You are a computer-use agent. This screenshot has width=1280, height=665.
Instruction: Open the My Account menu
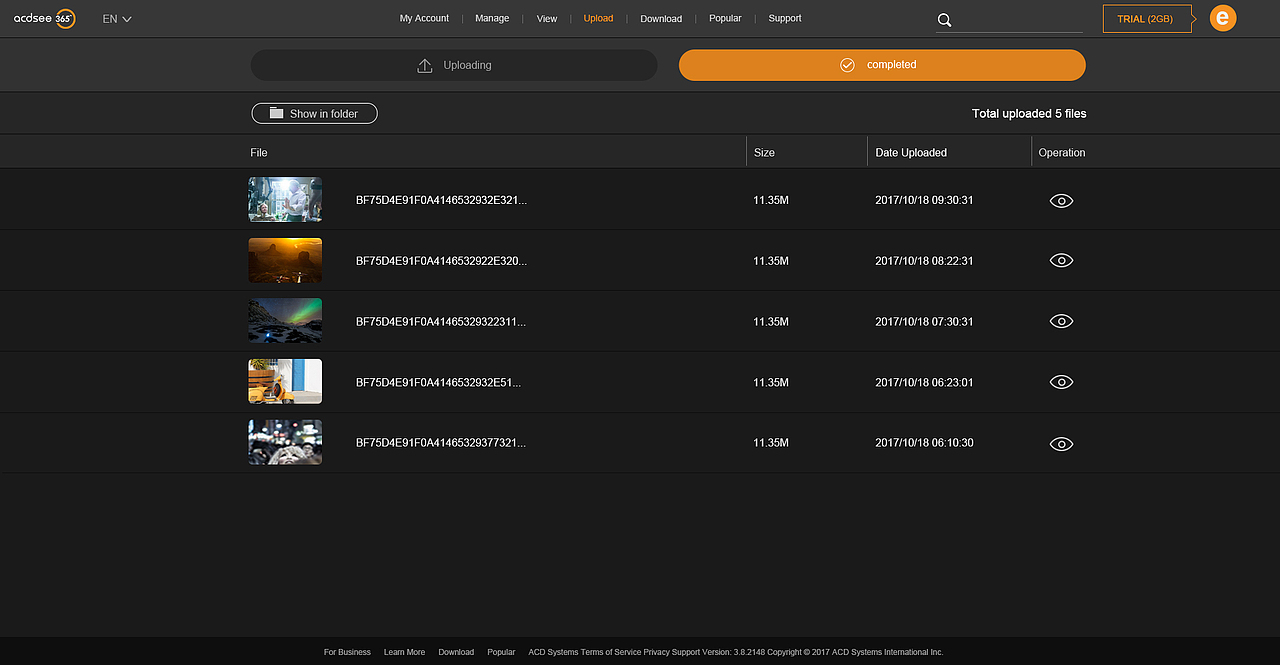coord(424,18)
